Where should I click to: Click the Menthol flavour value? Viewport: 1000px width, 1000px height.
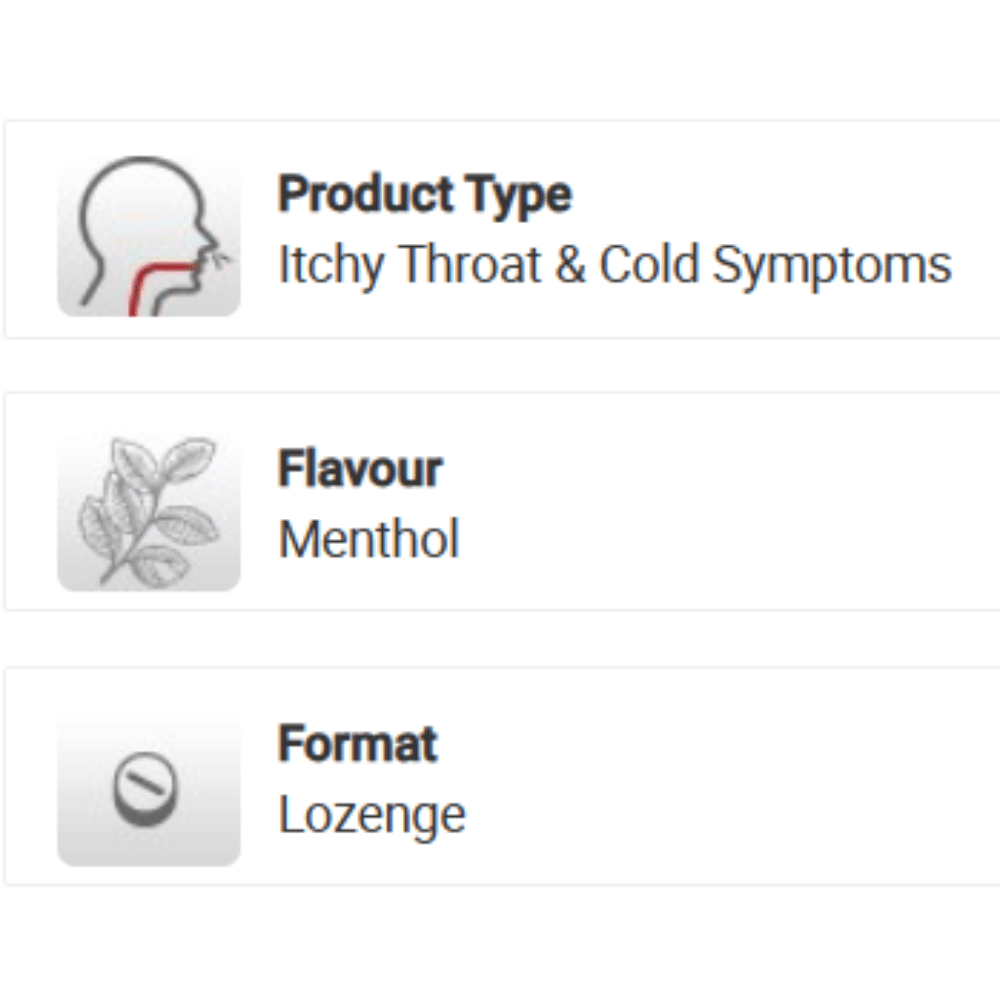[368, 540]
